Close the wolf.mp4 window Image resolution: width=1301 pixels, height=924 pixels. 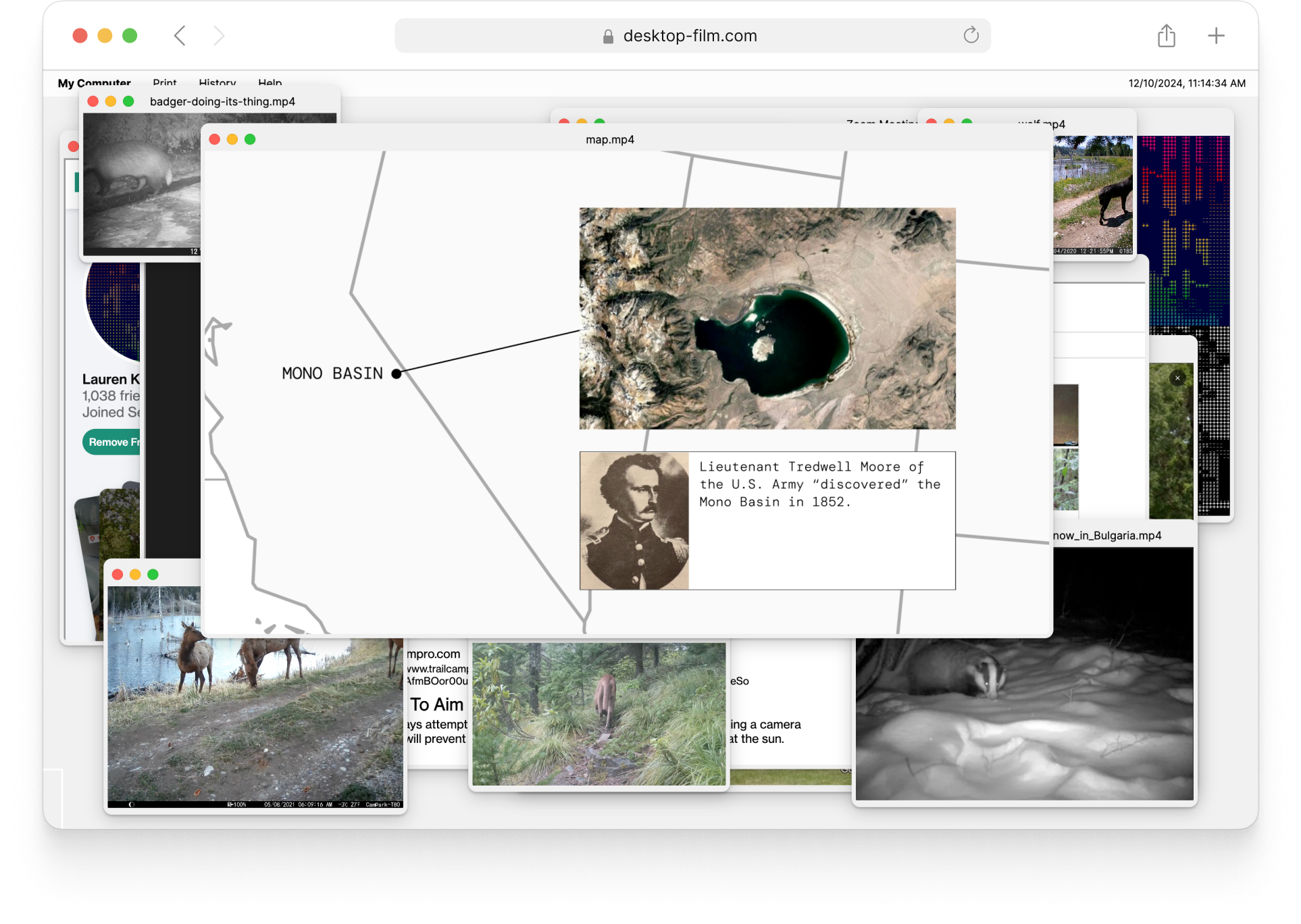click(932, 122)
